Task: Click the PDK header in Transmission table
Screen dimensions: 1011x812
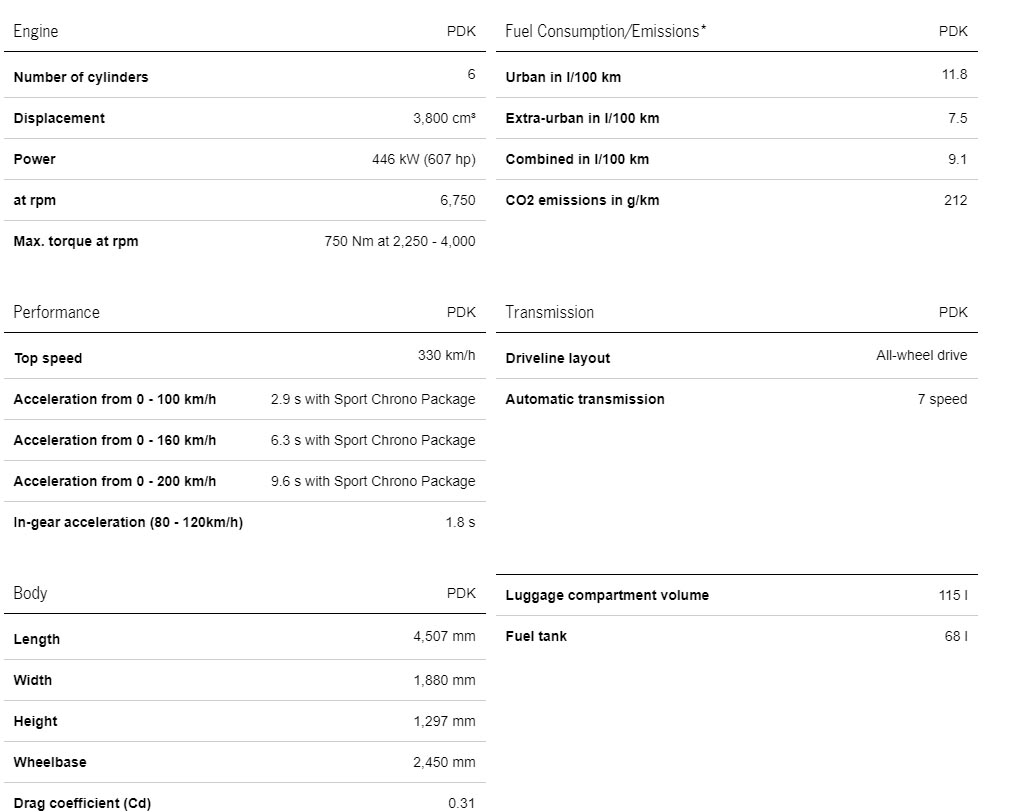Action: point(953,312)
